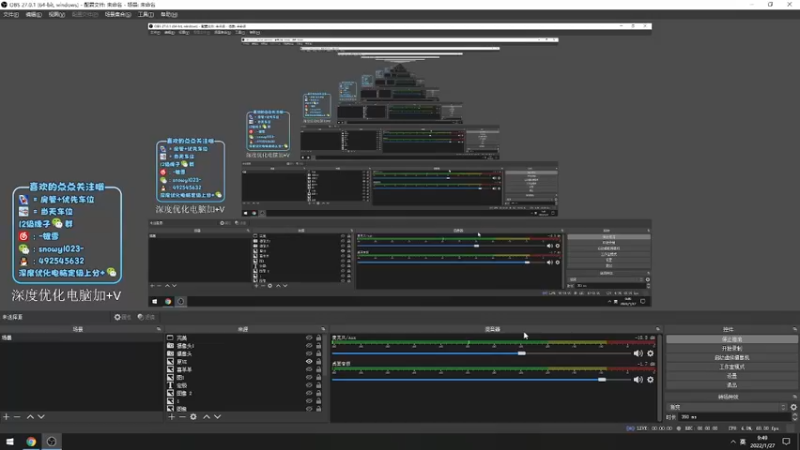Open Google Chrome from the taskbar

pyautogui.click(x=31, y=442)
